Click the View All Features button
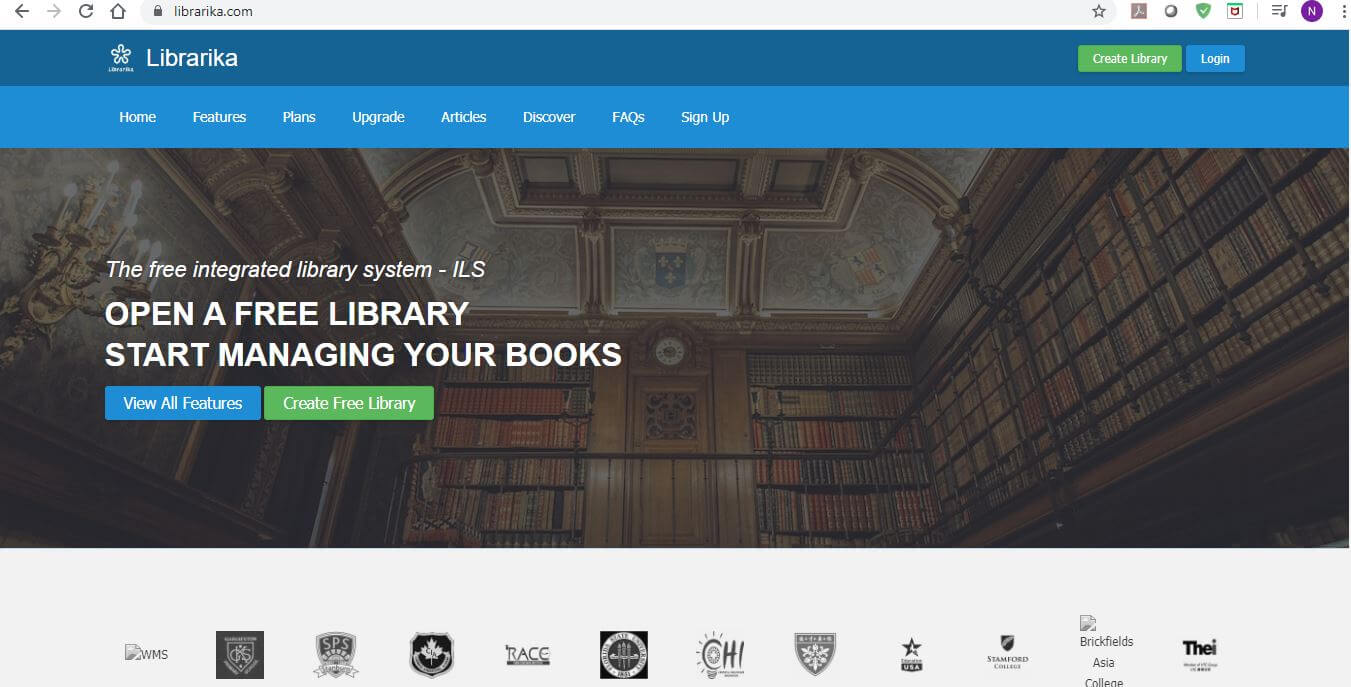The width and height of the screenshot is (1351, 687). (x=183, y=403)
